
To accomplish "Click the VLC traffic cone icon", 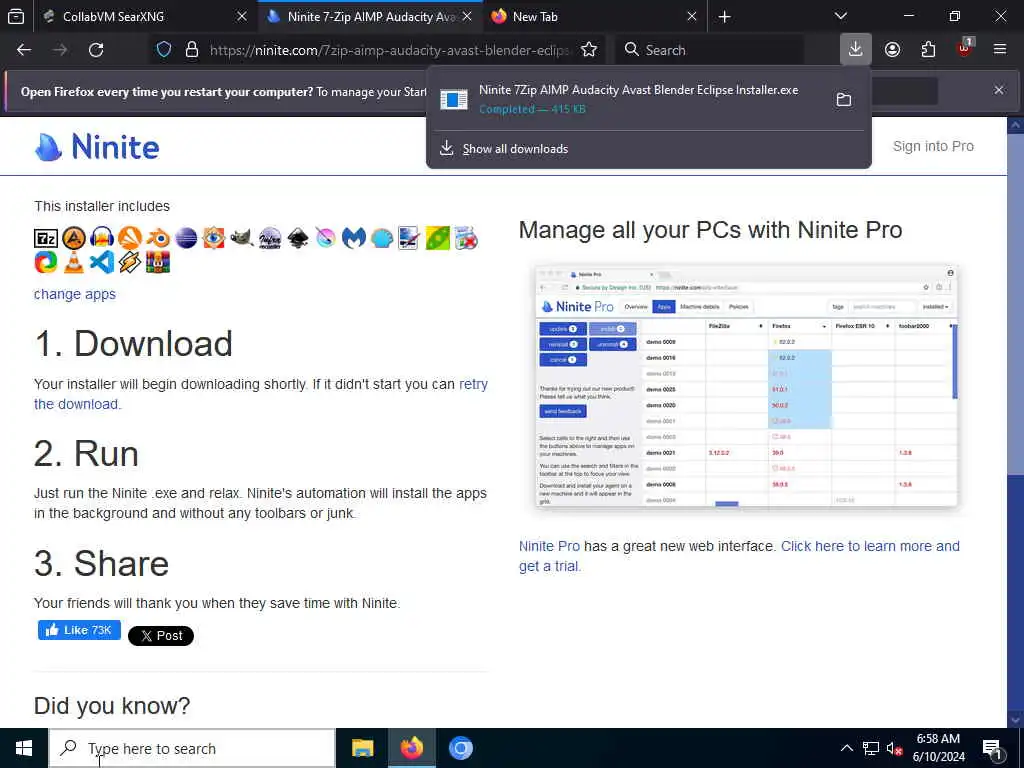I will (74, 262).
